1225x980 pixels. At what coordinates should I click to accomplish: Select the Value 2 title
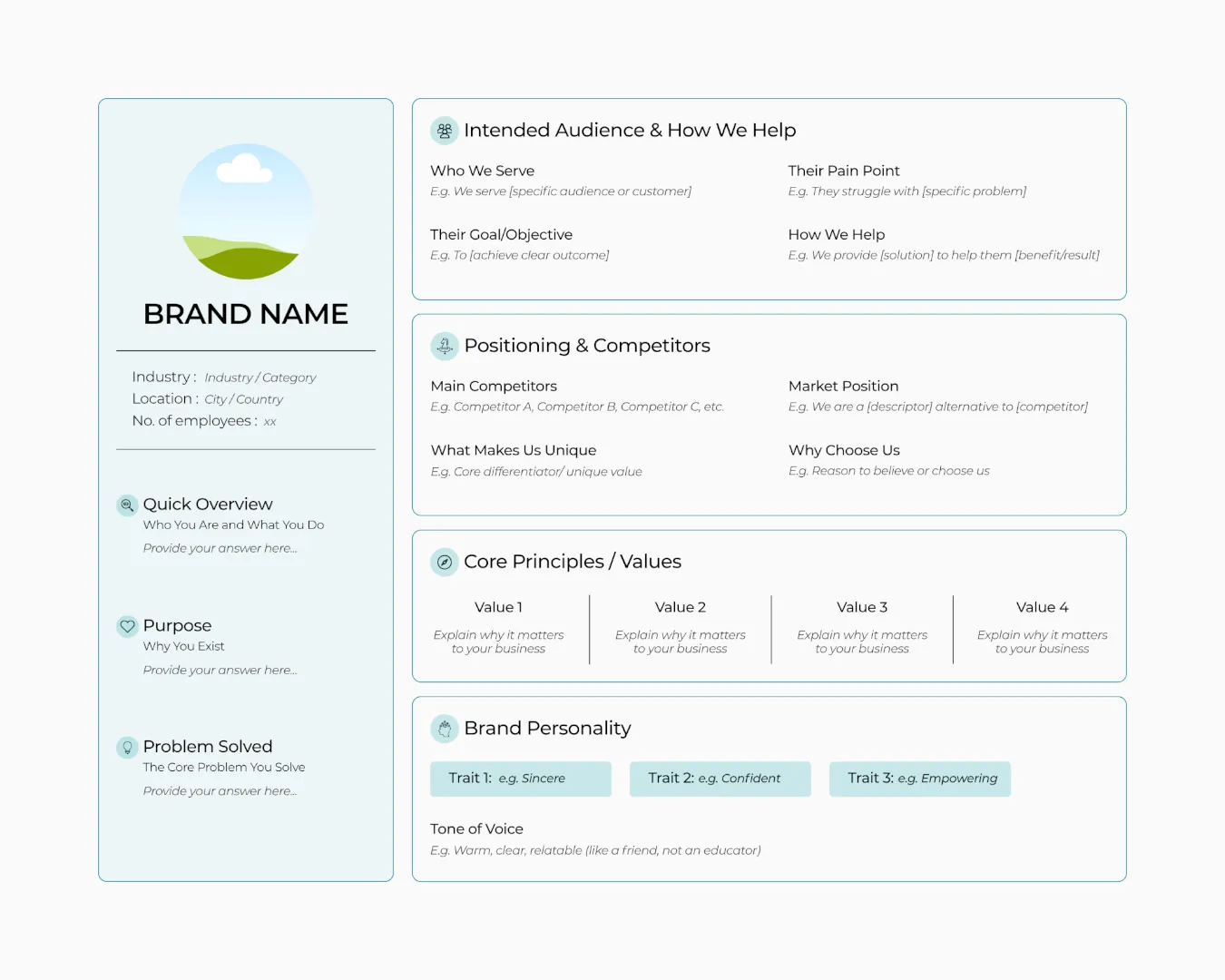[681, 607]
